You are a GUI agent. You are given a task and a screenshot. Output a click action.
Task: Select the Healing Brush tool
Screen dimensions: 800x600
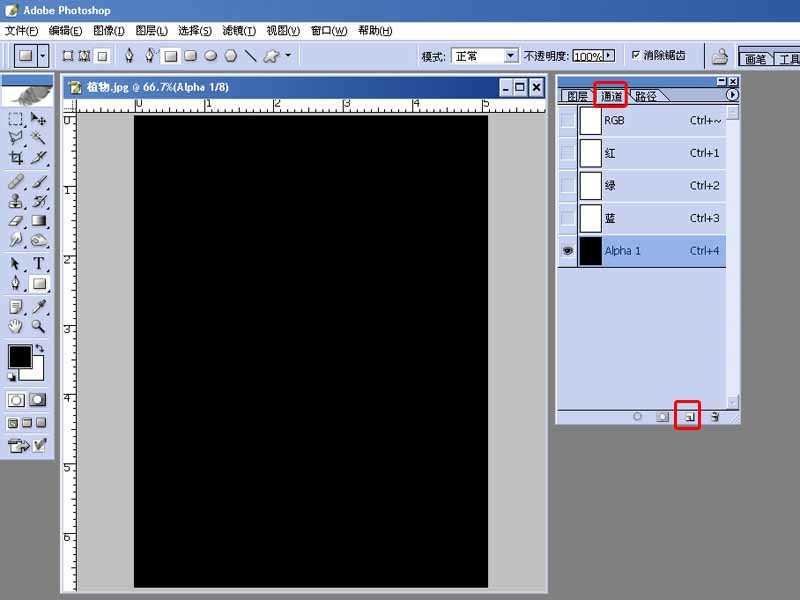(x=15, y=182)
